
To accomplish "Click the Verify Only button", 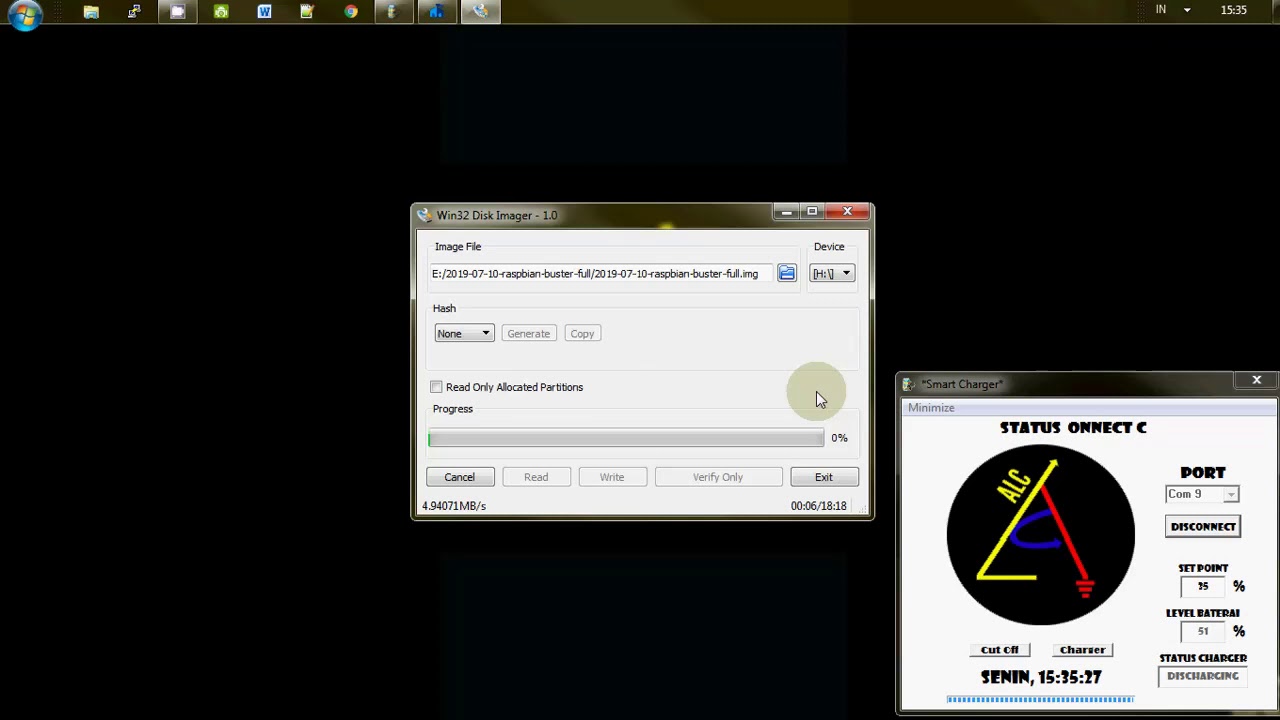I will click(x=718, y=477).
